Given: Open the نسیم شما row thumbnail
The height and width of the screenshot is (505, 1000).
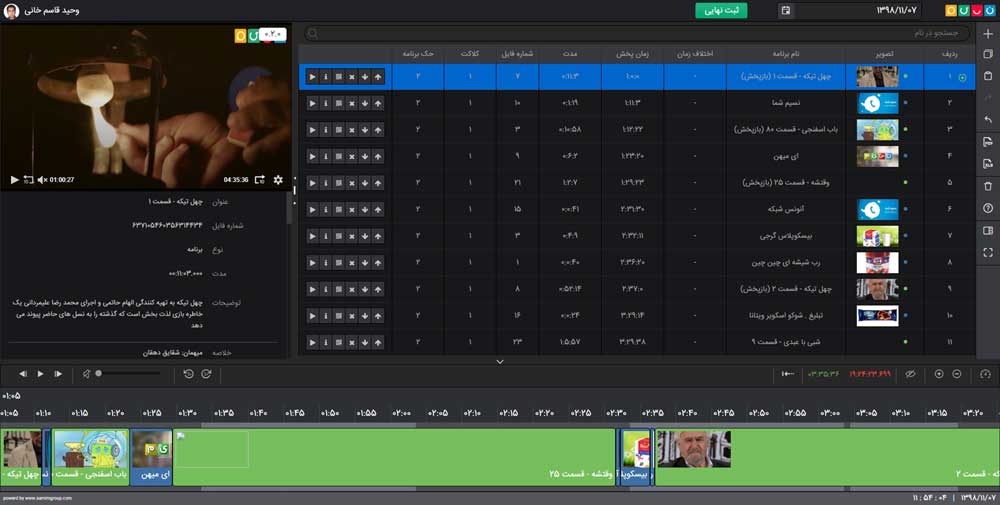Looking at the screenshot, I should (878, 103).
